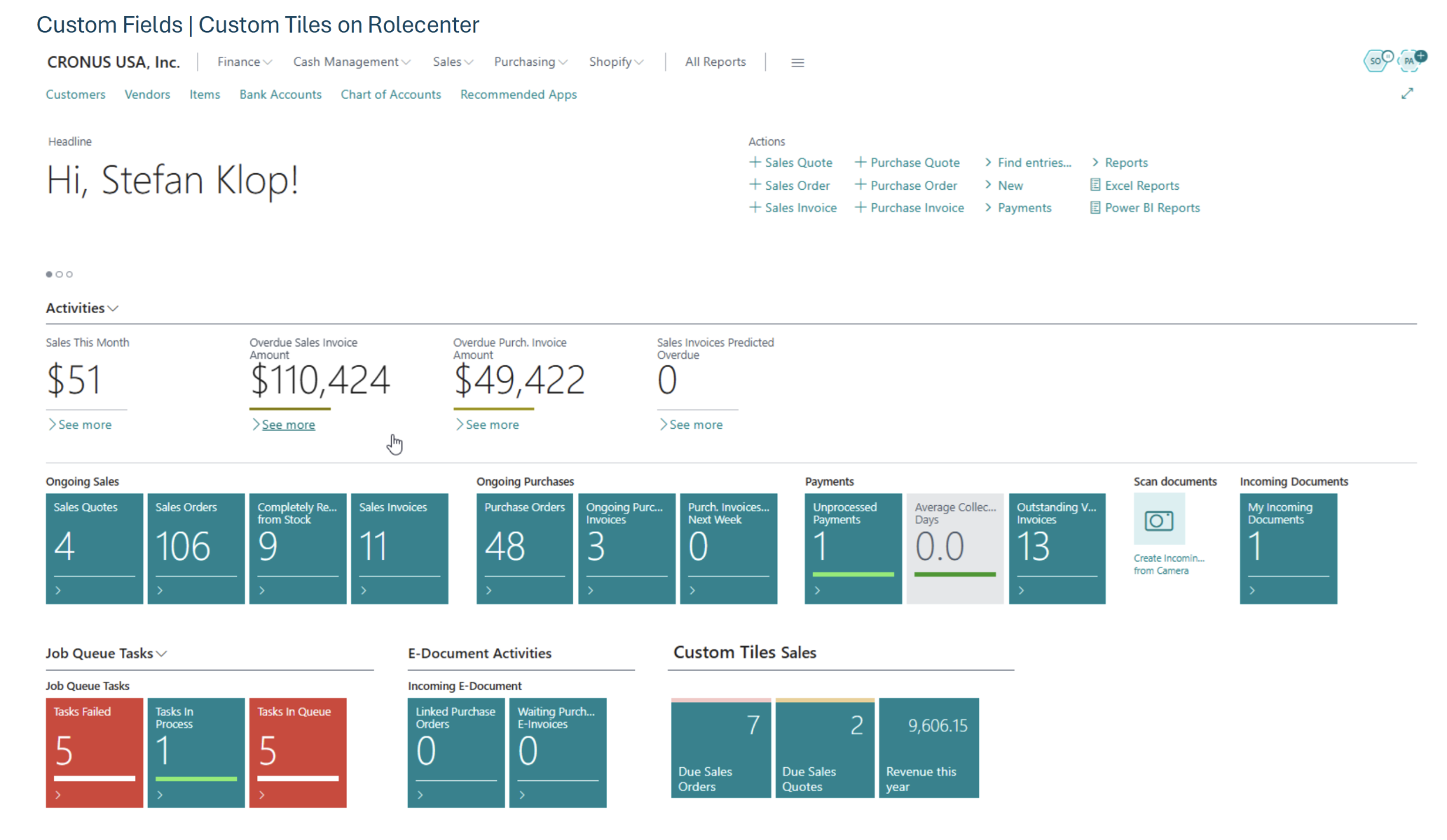Open the All Reports menu item
Image resolution: width=1447 pixels, height=840 pixels.
715,62
